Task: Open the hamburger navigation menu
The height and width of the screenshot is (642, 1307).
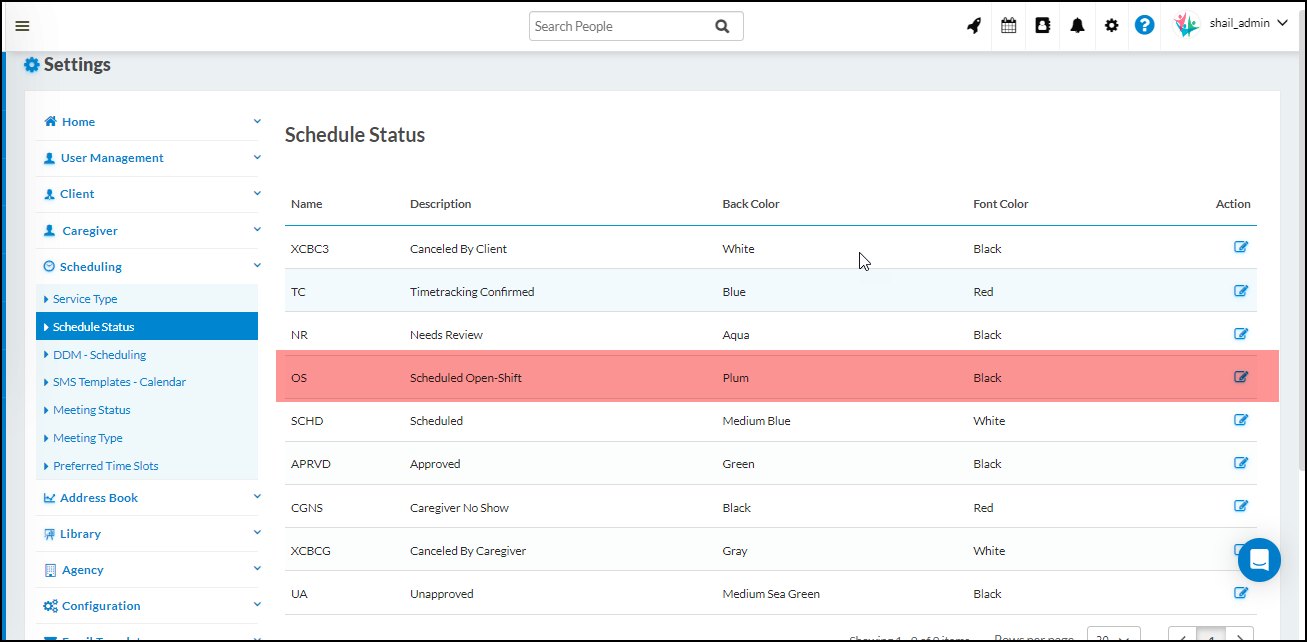Action: [x=22, y=26]
